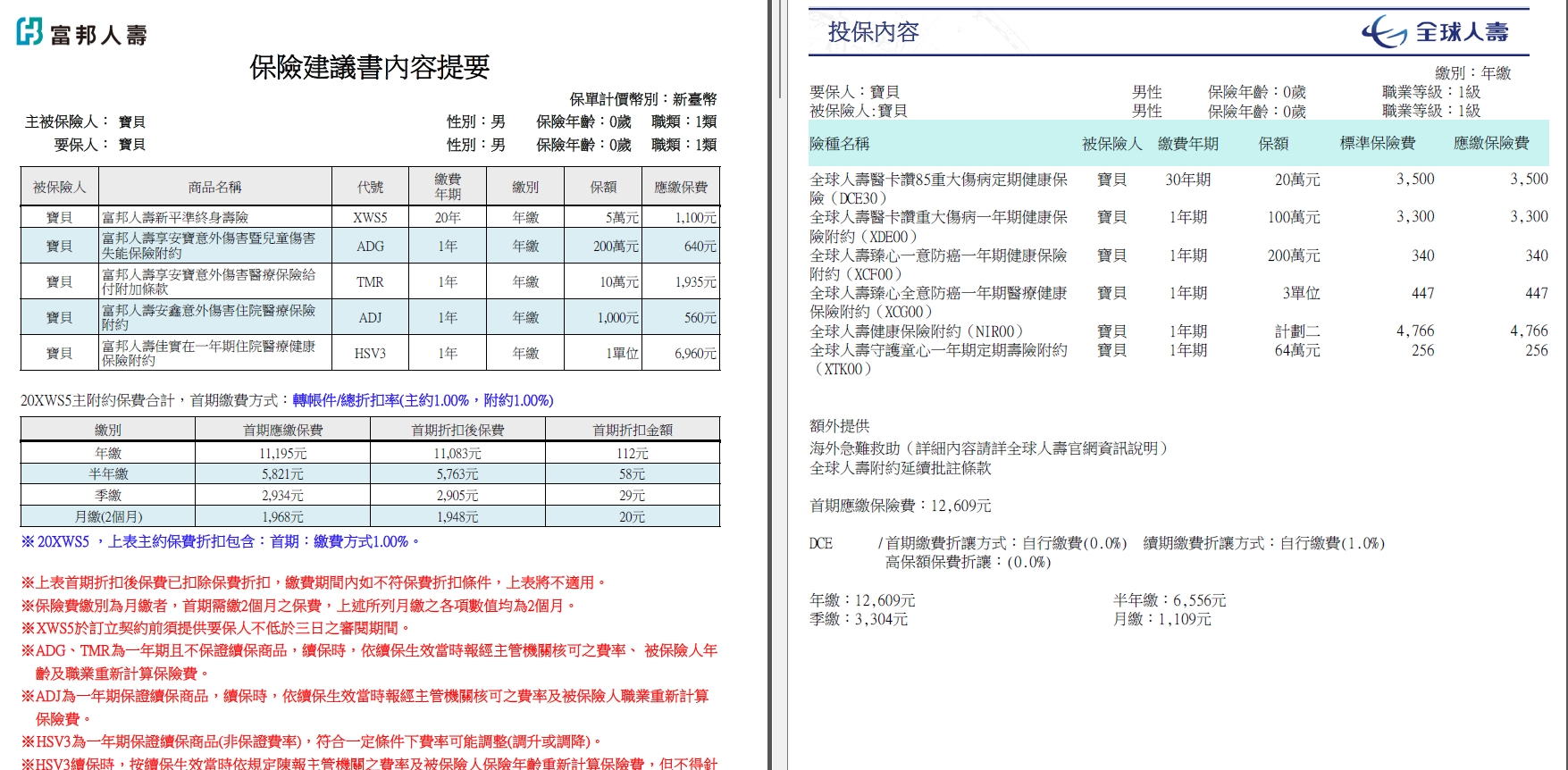This screenshot has height=770, width=1568.
Task: Click the 商品名稱 column header
Action: (214, 187)
